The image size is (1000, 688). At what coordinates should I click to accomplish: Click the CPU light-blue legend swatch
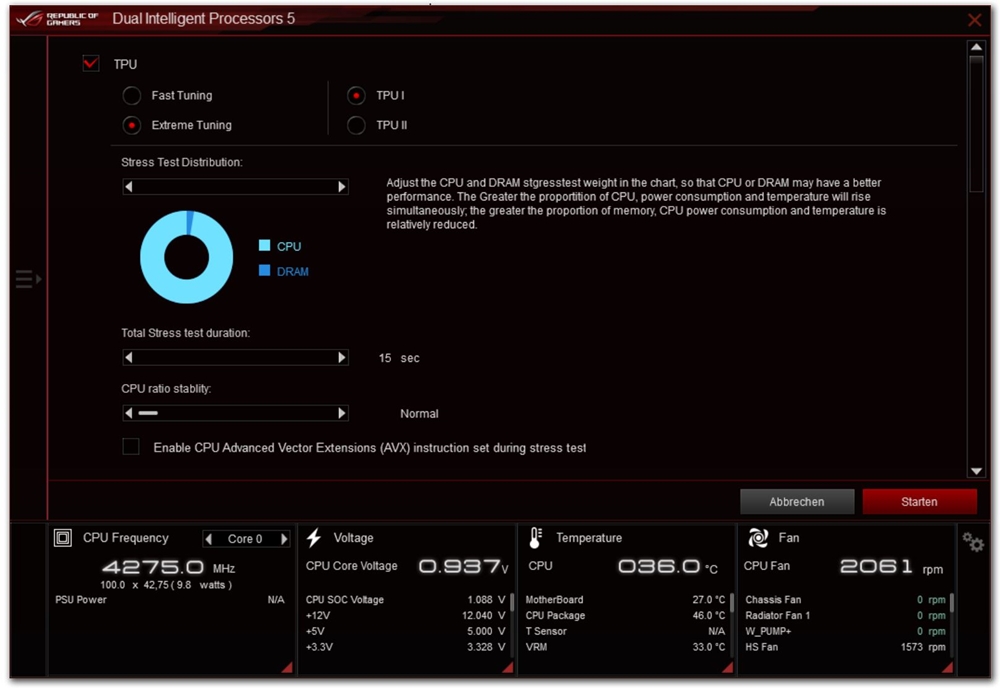(x=265, y=245)
